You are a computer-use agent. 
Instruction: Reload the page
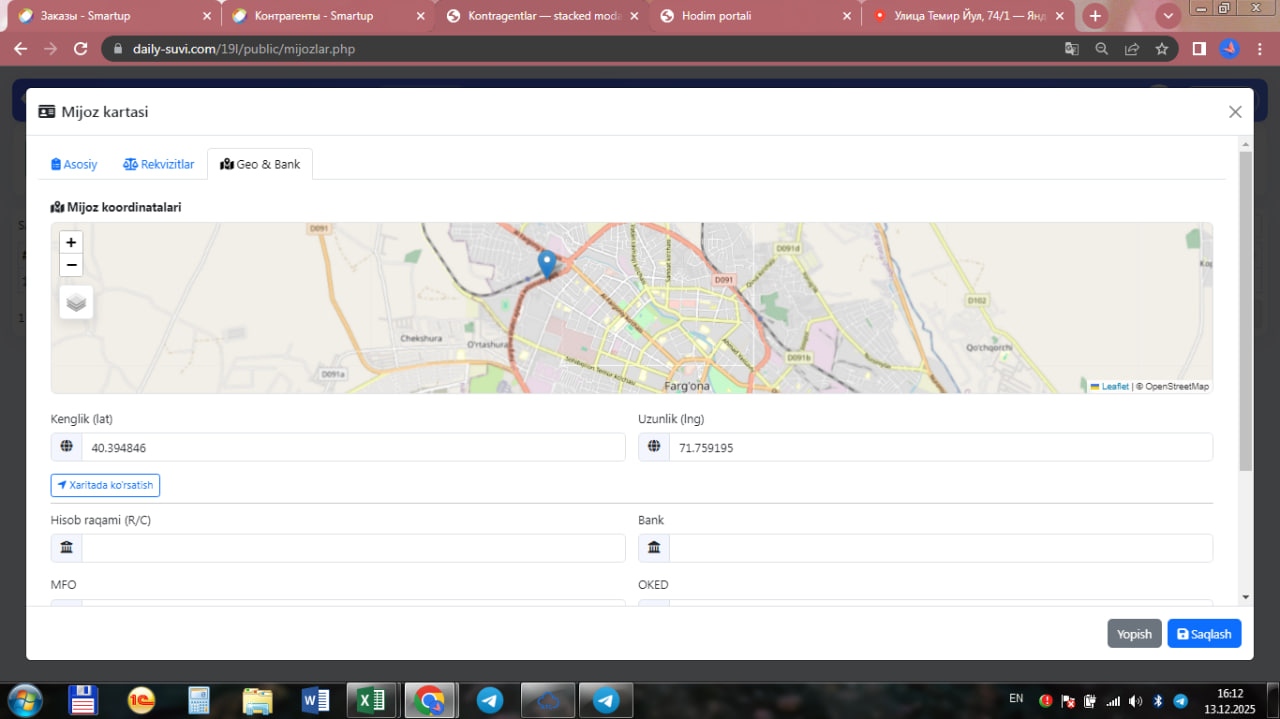(81, 49)
